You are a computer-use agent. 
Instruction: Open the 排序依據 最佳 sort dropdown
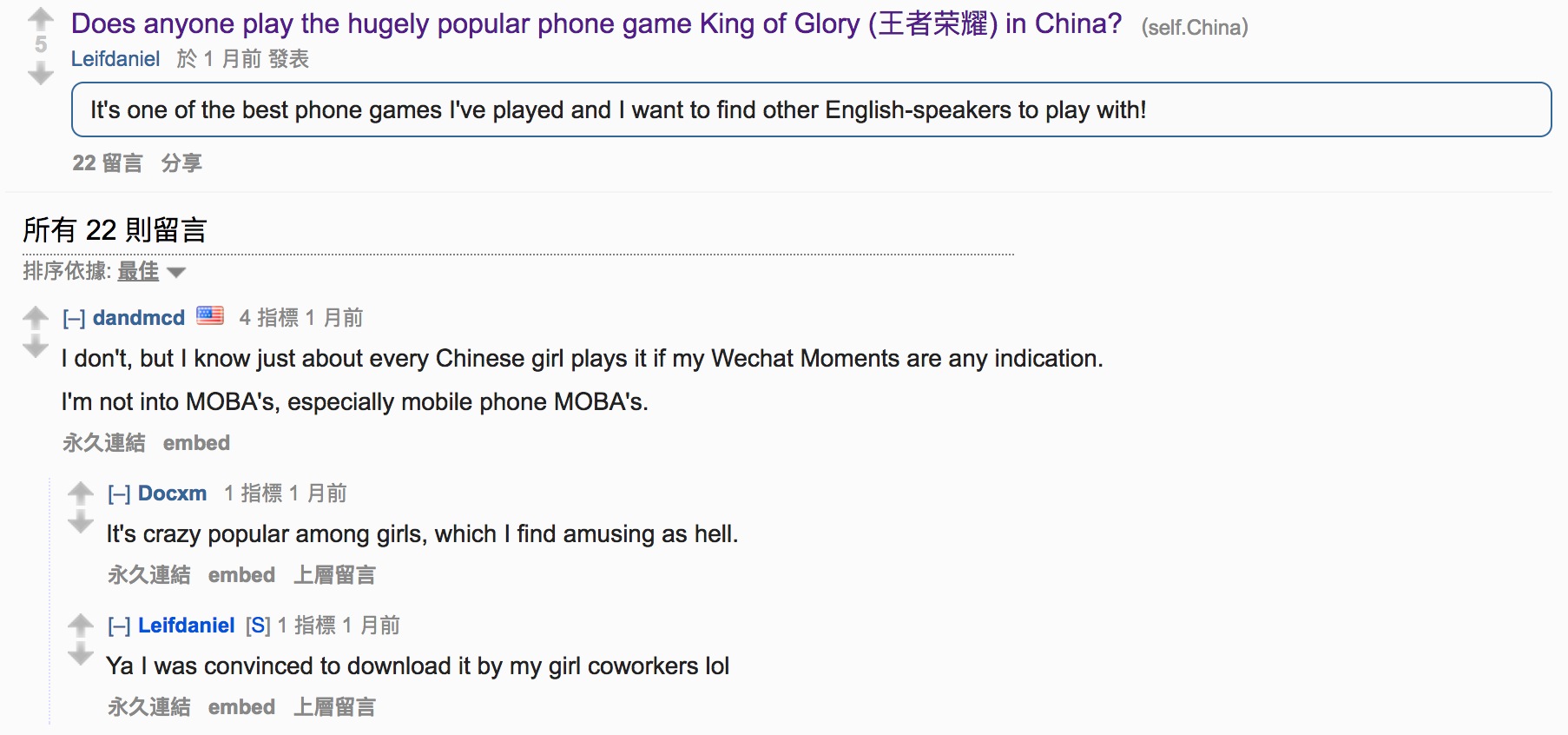[151, 271]
